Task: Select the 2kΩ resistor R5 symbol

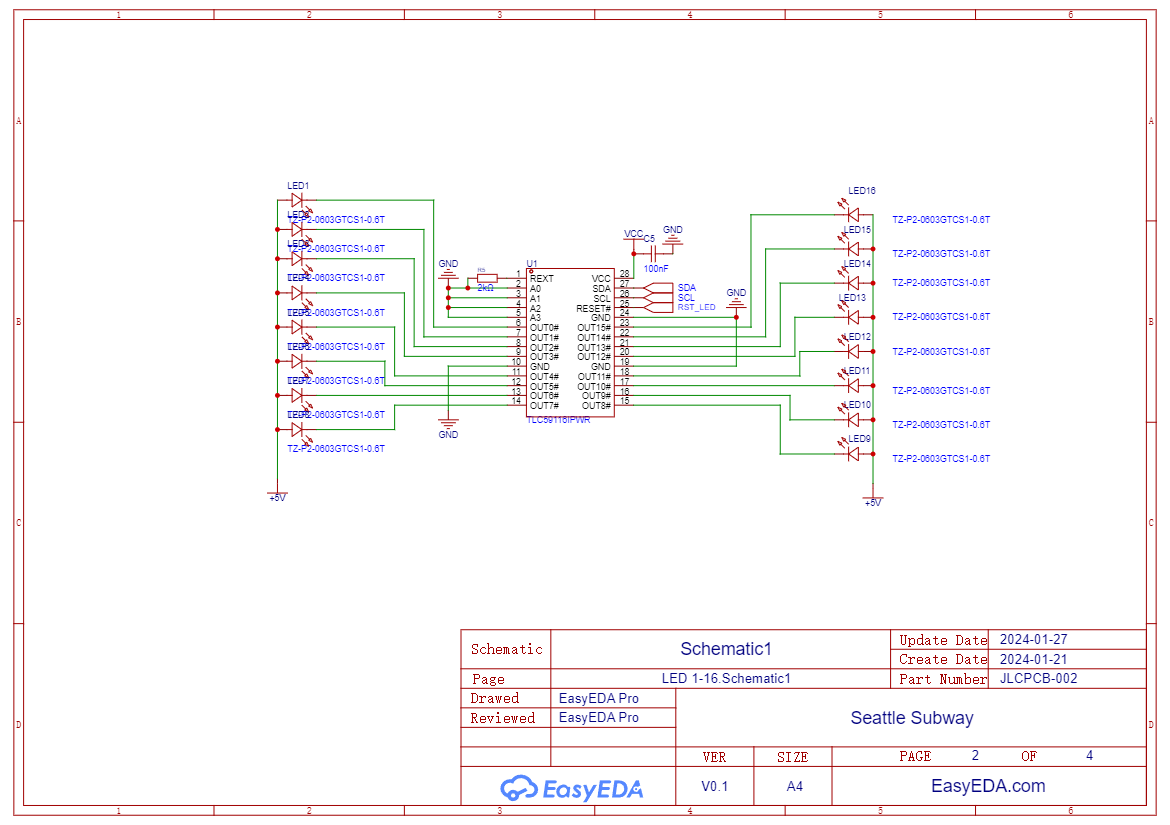Action: coord(487,278)
